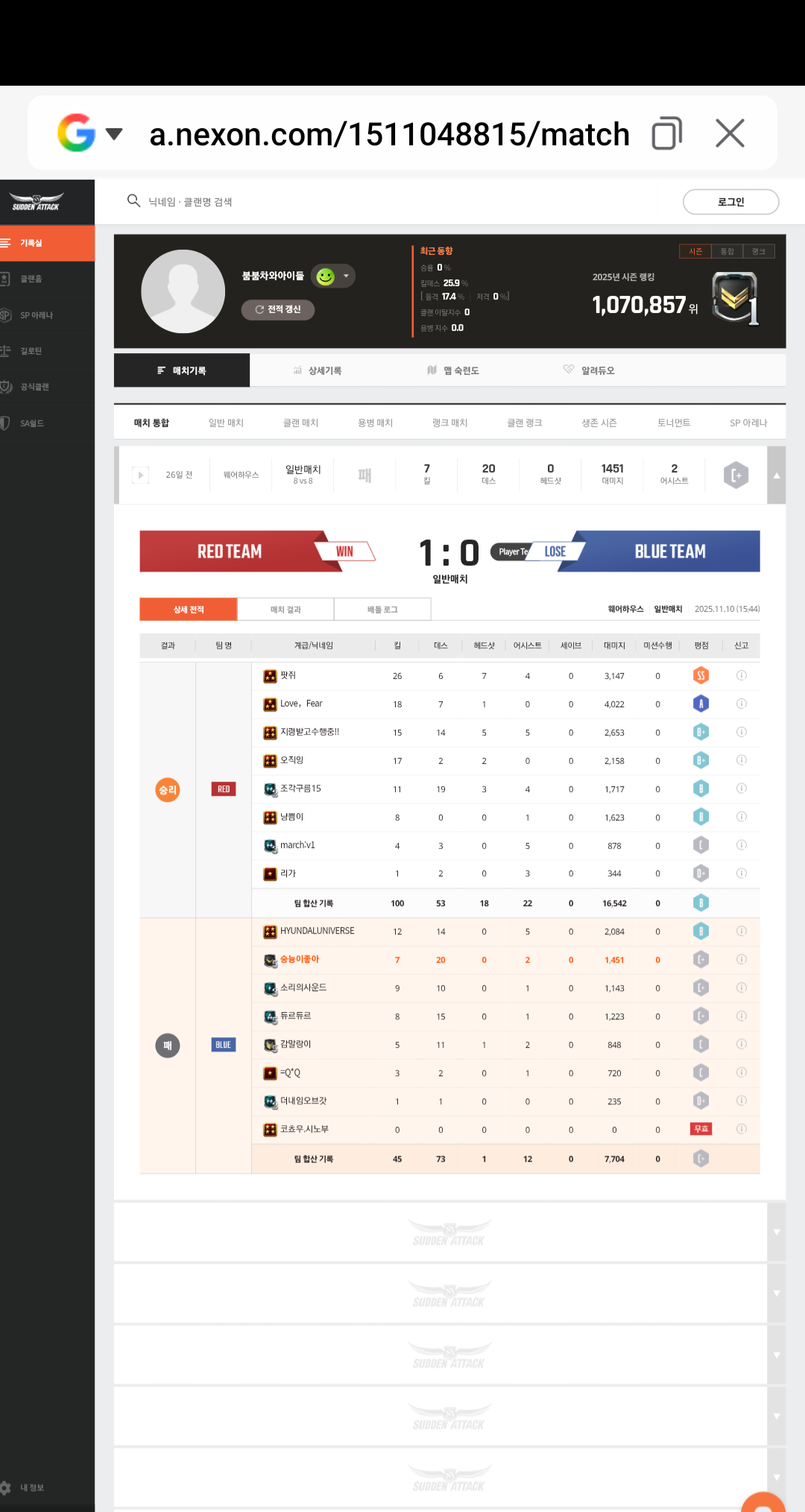Open 길로틴 from the sidebar
The height and width of the screenshot is (1512, 805).
click(31, 351)
